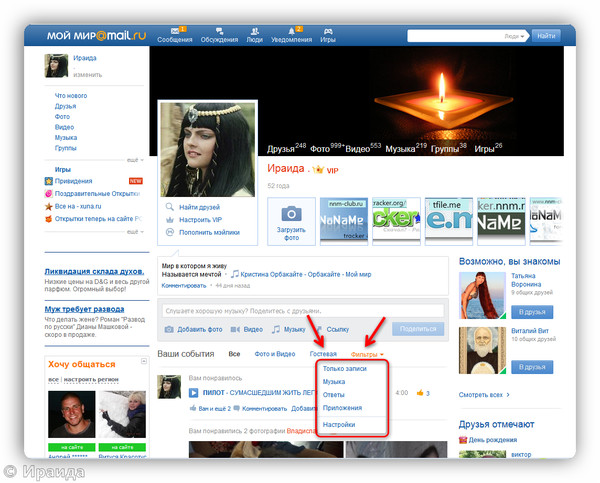
Task: Add Виталий Вит with В друзья button
Action: click(532, 367)
